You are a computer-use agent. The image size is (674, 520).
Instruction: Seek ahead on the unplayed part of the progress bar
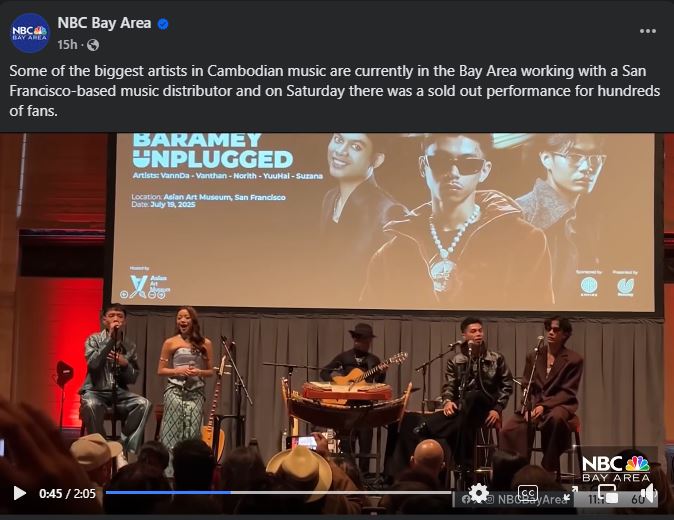pos(340,492)
